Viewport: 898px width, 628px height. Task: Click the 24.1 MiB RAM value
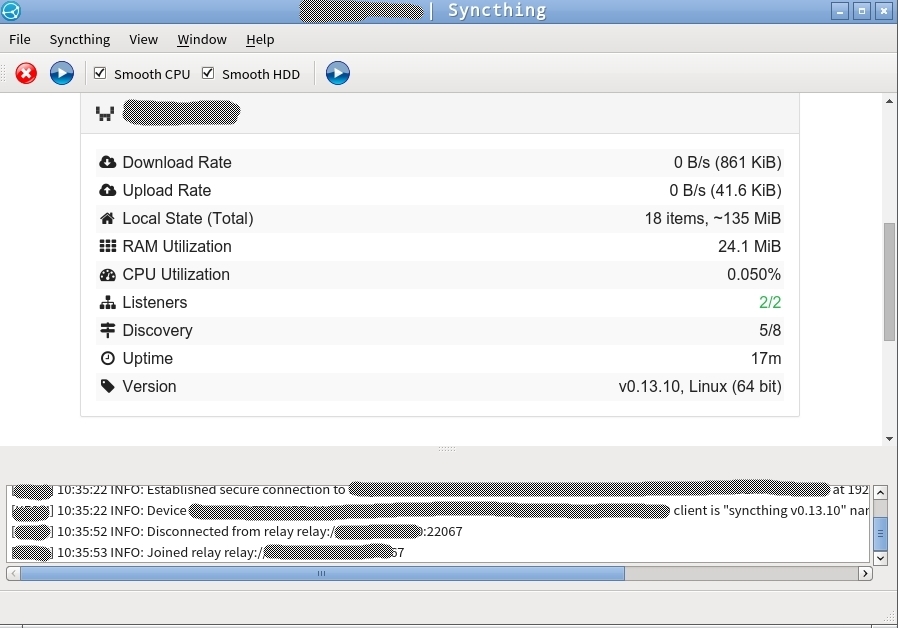(x=749, y=246)
